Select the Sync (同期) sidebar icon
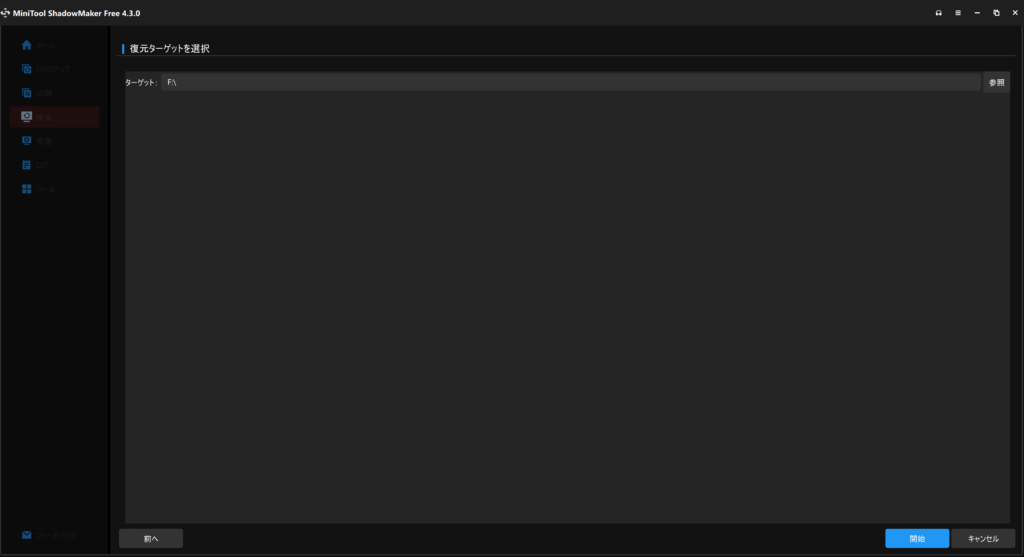The height and width of the screenshot is (557, 1024). tap(26, 93)
